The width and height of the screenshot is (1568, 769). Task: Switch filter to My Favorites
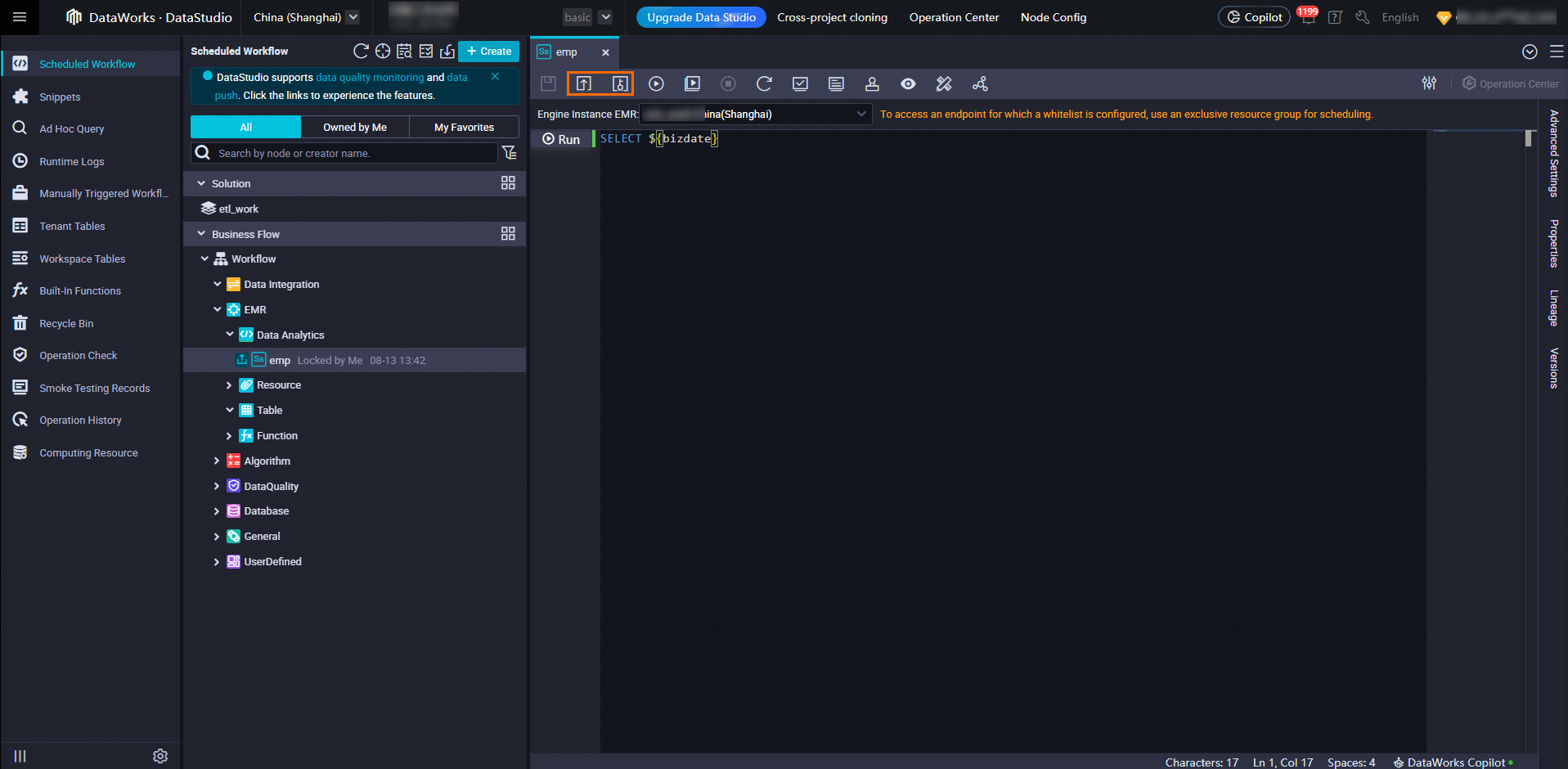click(x=464, y=127)
